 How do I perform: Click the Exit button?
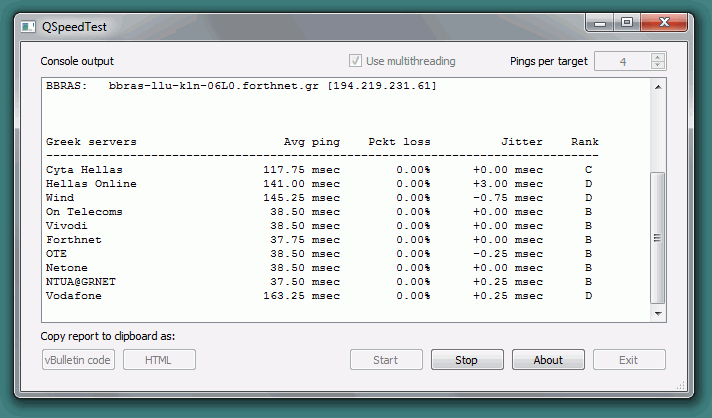pos(629,360)
